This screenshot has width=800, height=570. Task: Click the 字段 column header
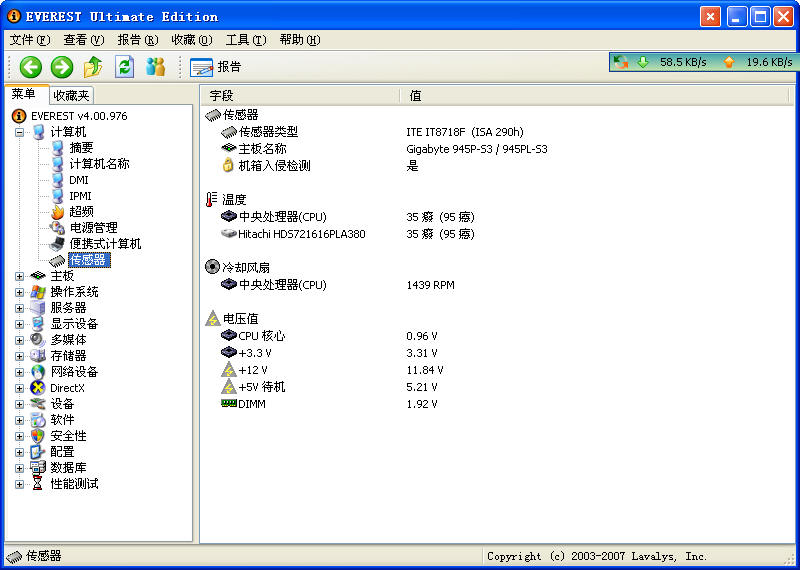pos(301,96)
